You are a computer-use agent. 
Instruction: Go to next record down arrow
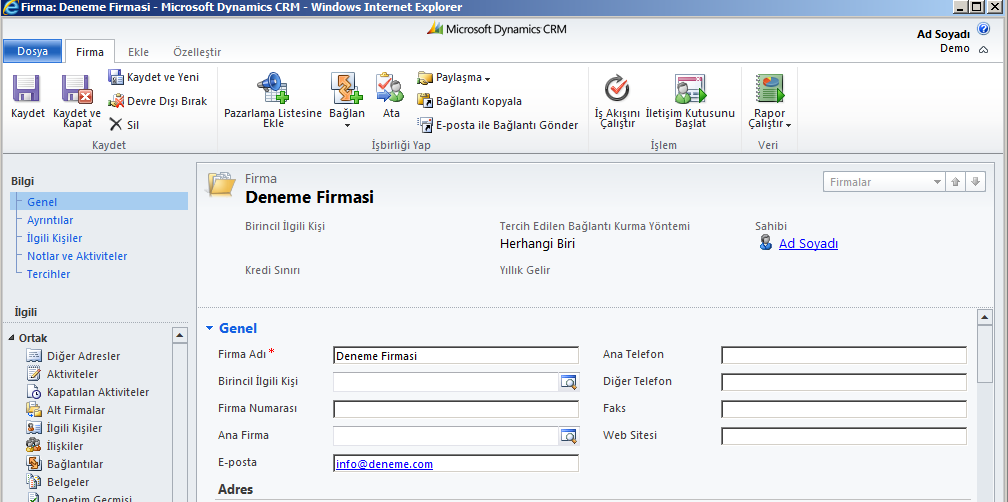pyautogui.click(x=976, y=182)
